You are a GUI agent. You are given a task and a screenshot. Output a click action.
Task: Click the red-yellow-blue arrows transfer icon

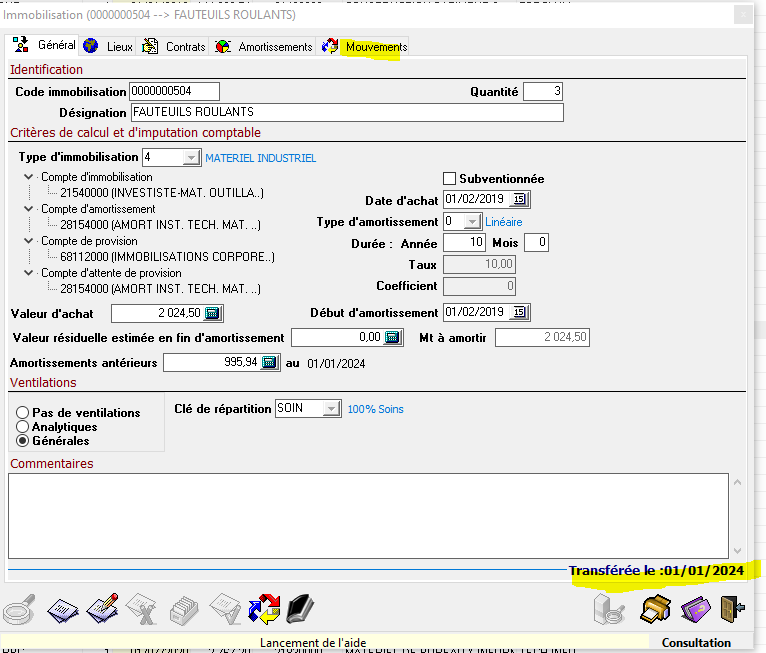264,608
